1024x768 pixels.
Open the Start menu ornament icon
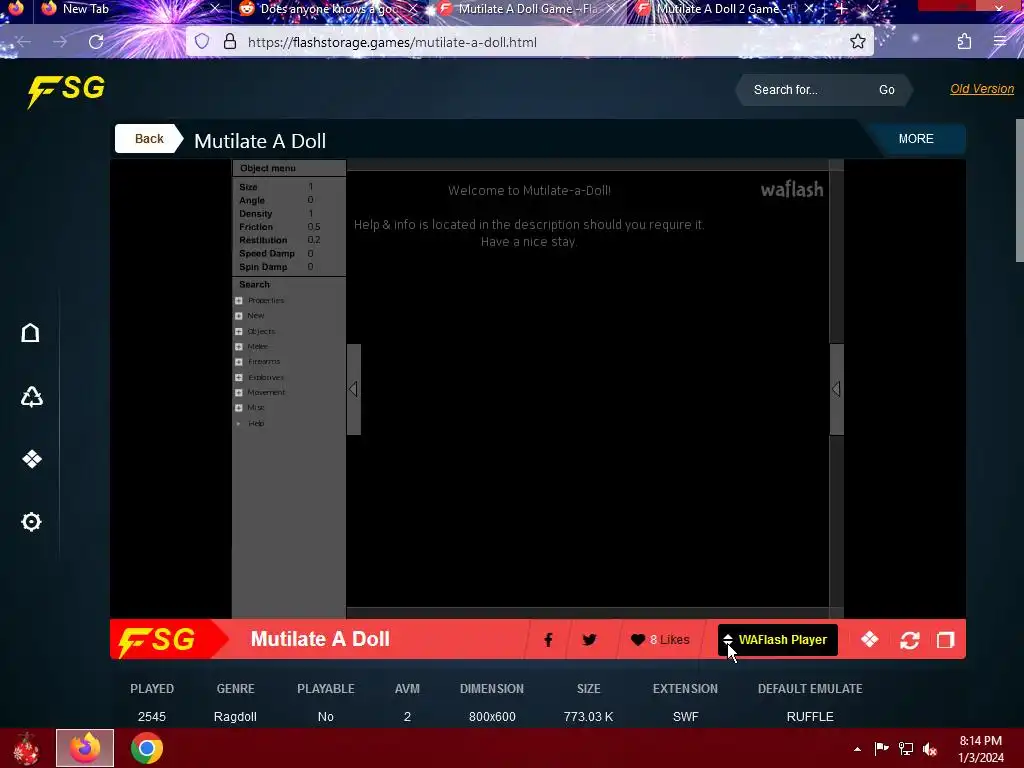[x=25, y=748]
